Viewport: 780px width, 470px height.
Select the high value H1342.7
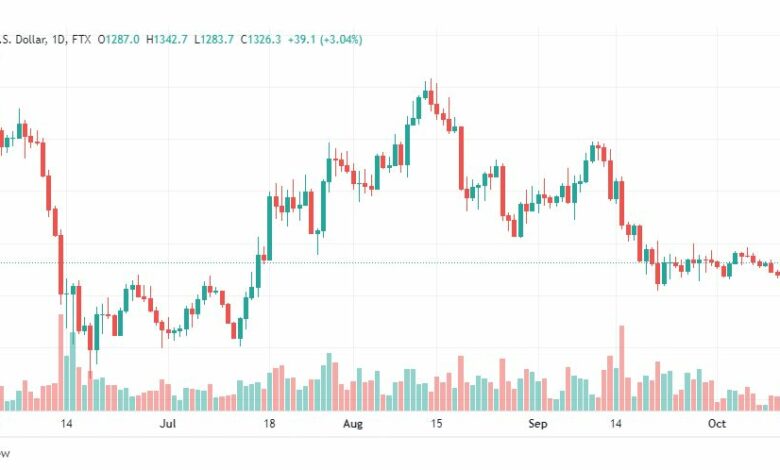(x=167, y=39)
